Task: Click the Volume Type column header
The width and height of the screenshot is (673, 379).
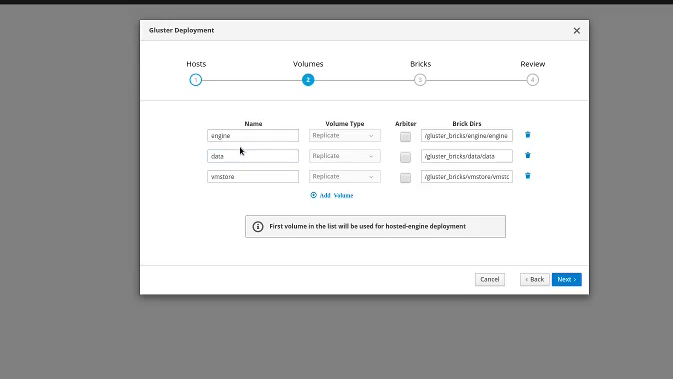Action: click(345, 124)
